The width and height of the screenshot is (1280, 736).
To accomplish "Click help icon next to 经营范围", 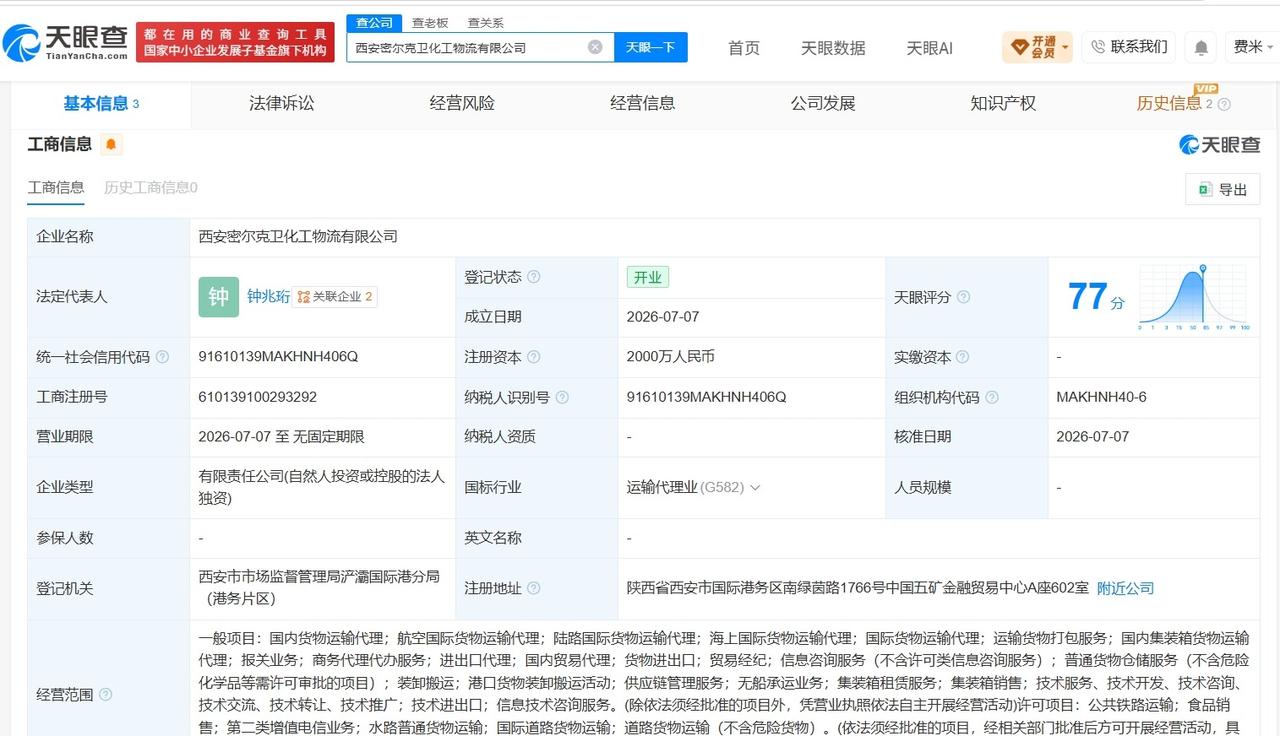I will (x=105, y=694).
